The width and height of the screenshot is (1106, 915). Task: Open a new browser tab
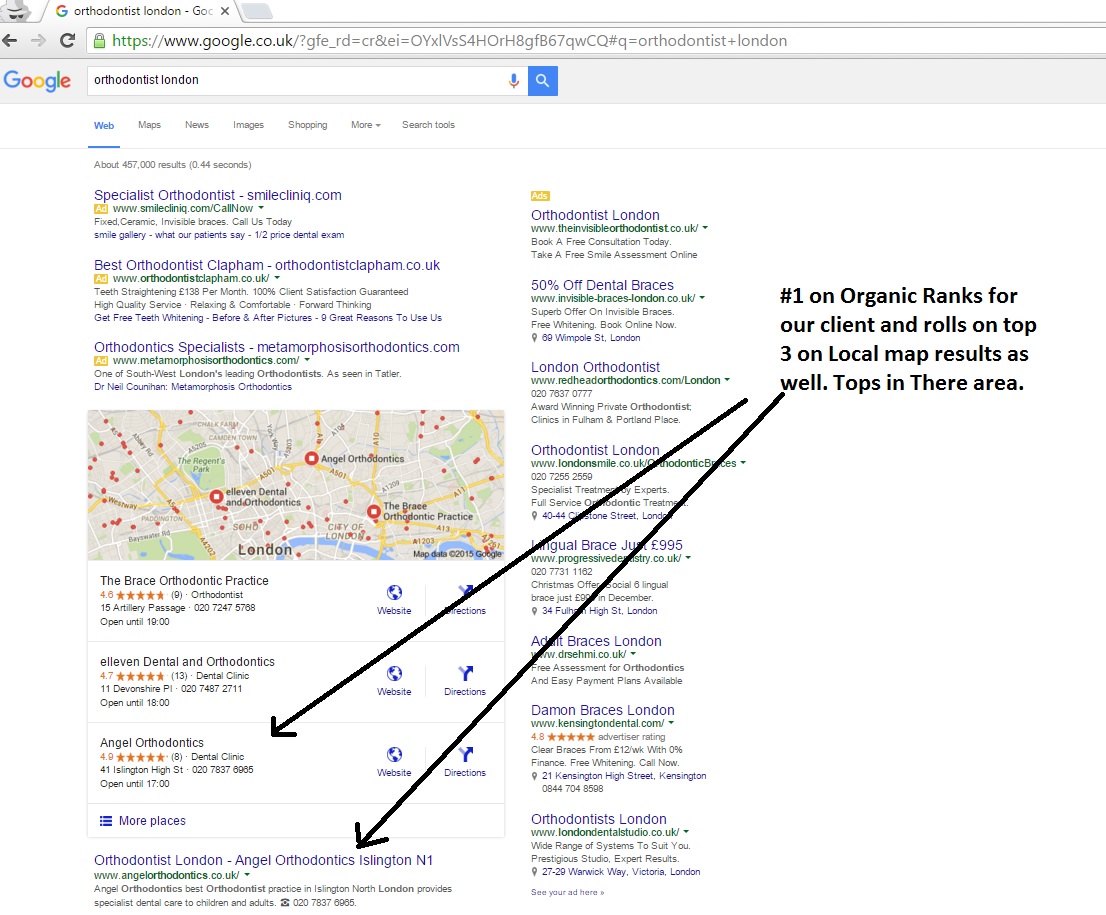tap(255, 11)
